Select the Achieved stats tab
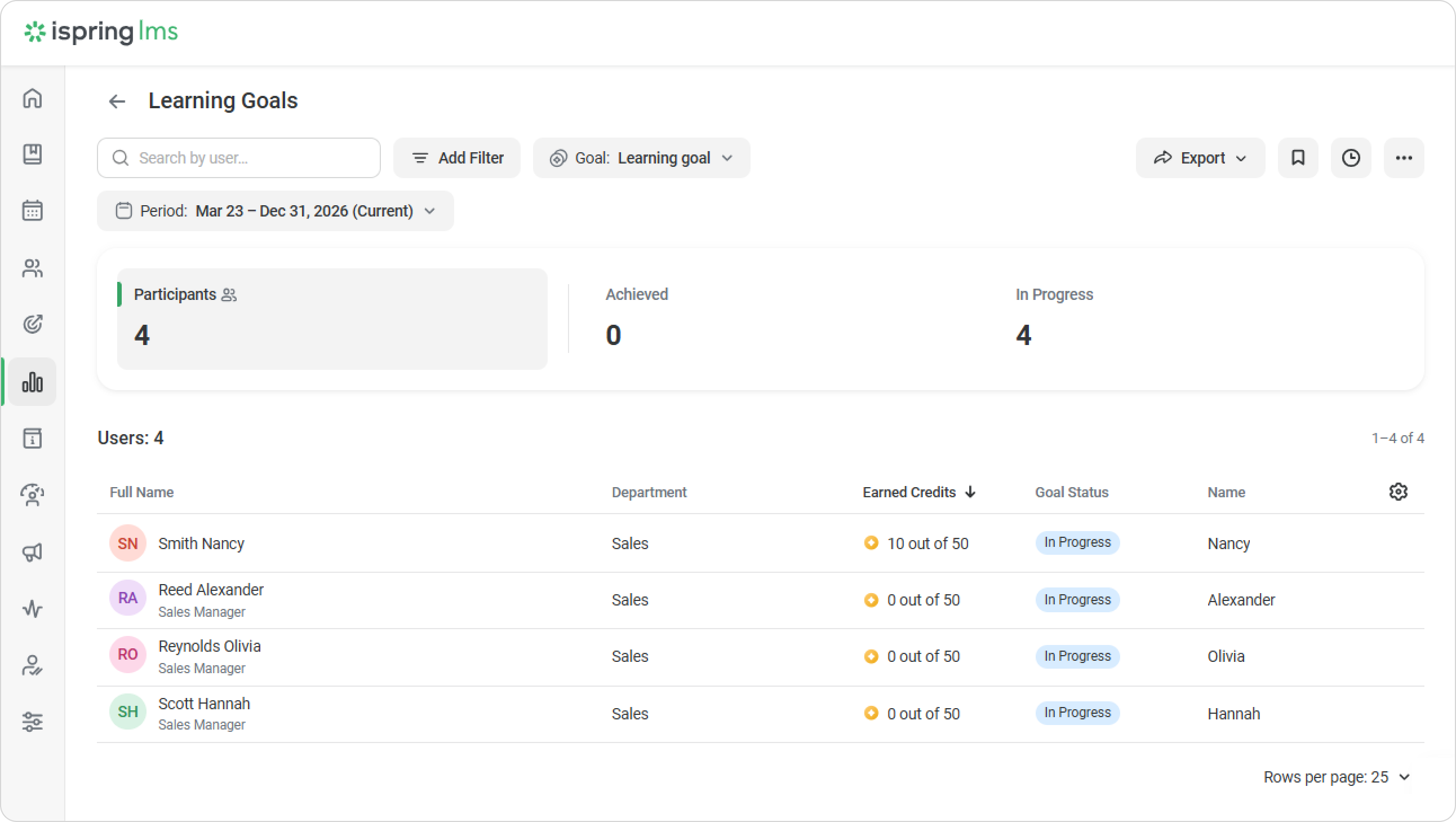The image size is (1456, 822). pos(636,318)
